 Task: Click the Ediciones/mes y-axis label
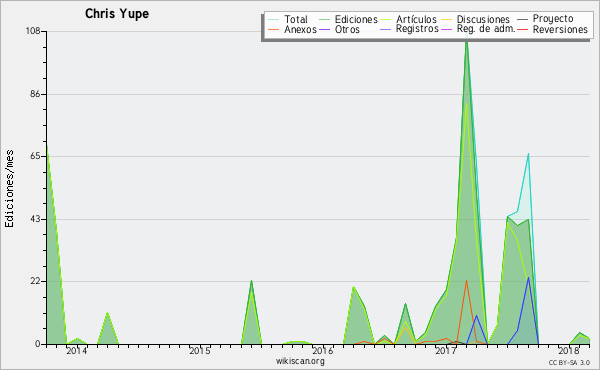point(9,189)
